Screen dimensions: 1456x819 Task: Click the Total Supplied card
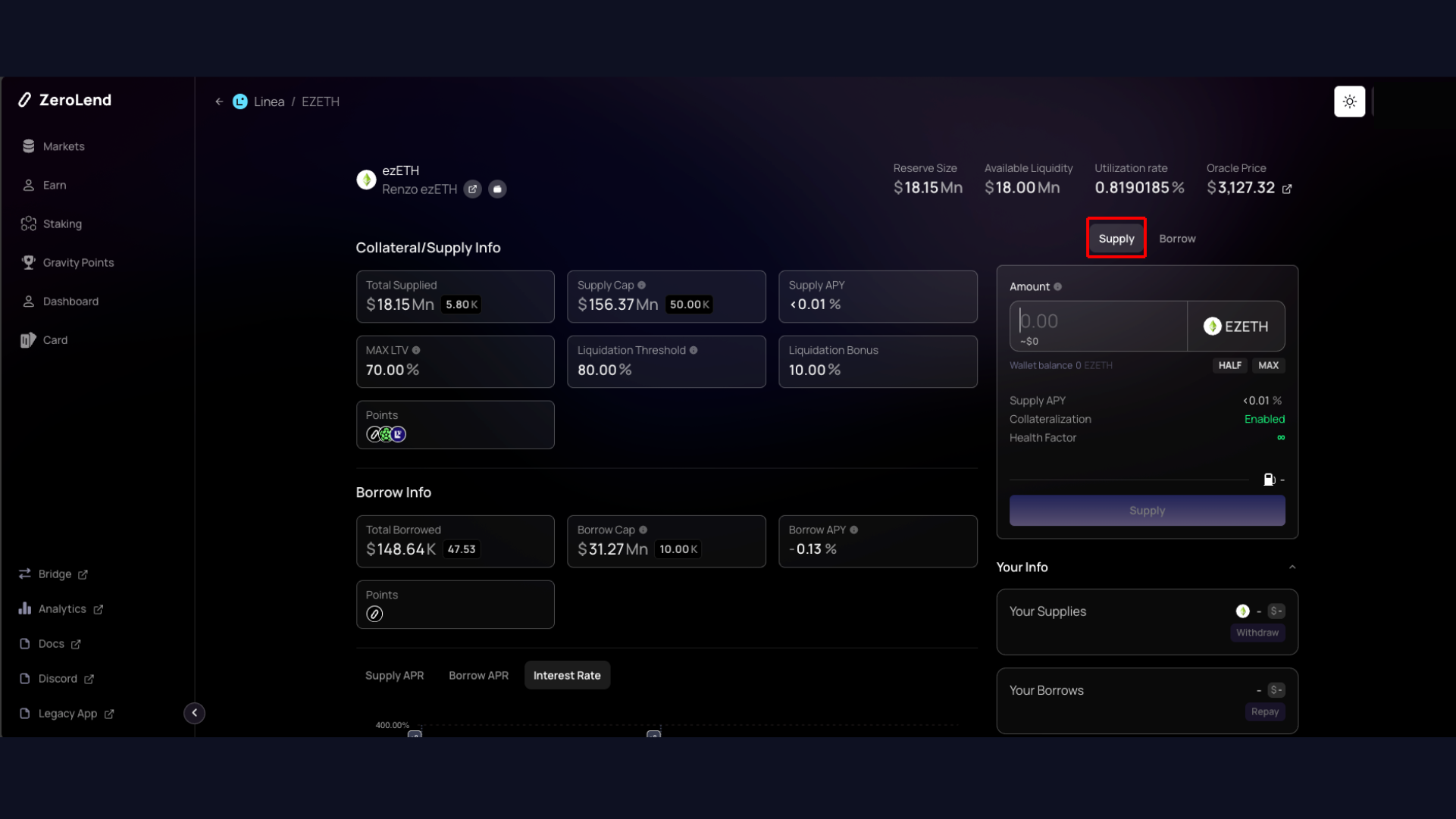(x=455, y=296)
